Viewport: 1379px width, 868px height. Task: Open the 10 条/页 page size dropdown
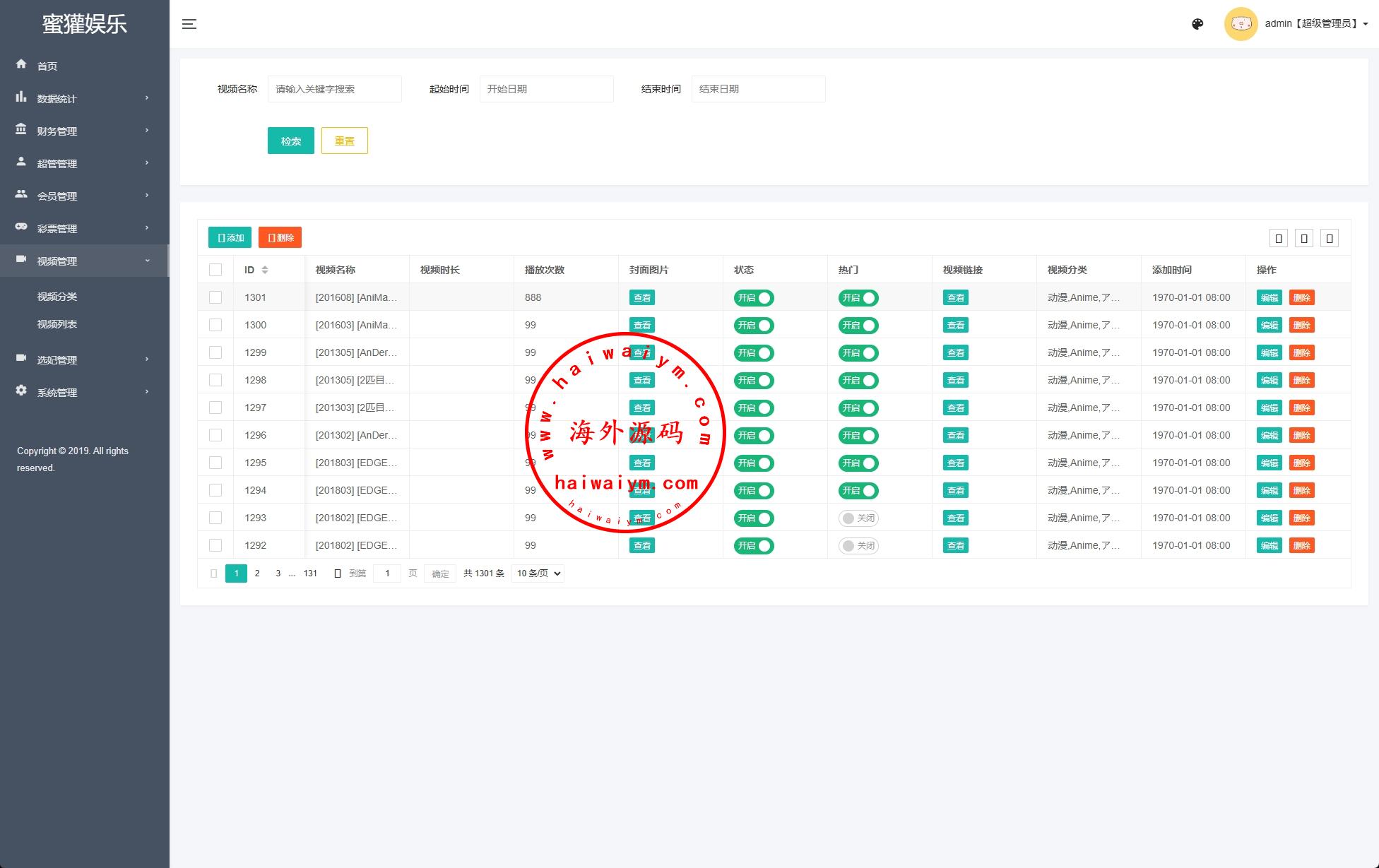(538, 573)
